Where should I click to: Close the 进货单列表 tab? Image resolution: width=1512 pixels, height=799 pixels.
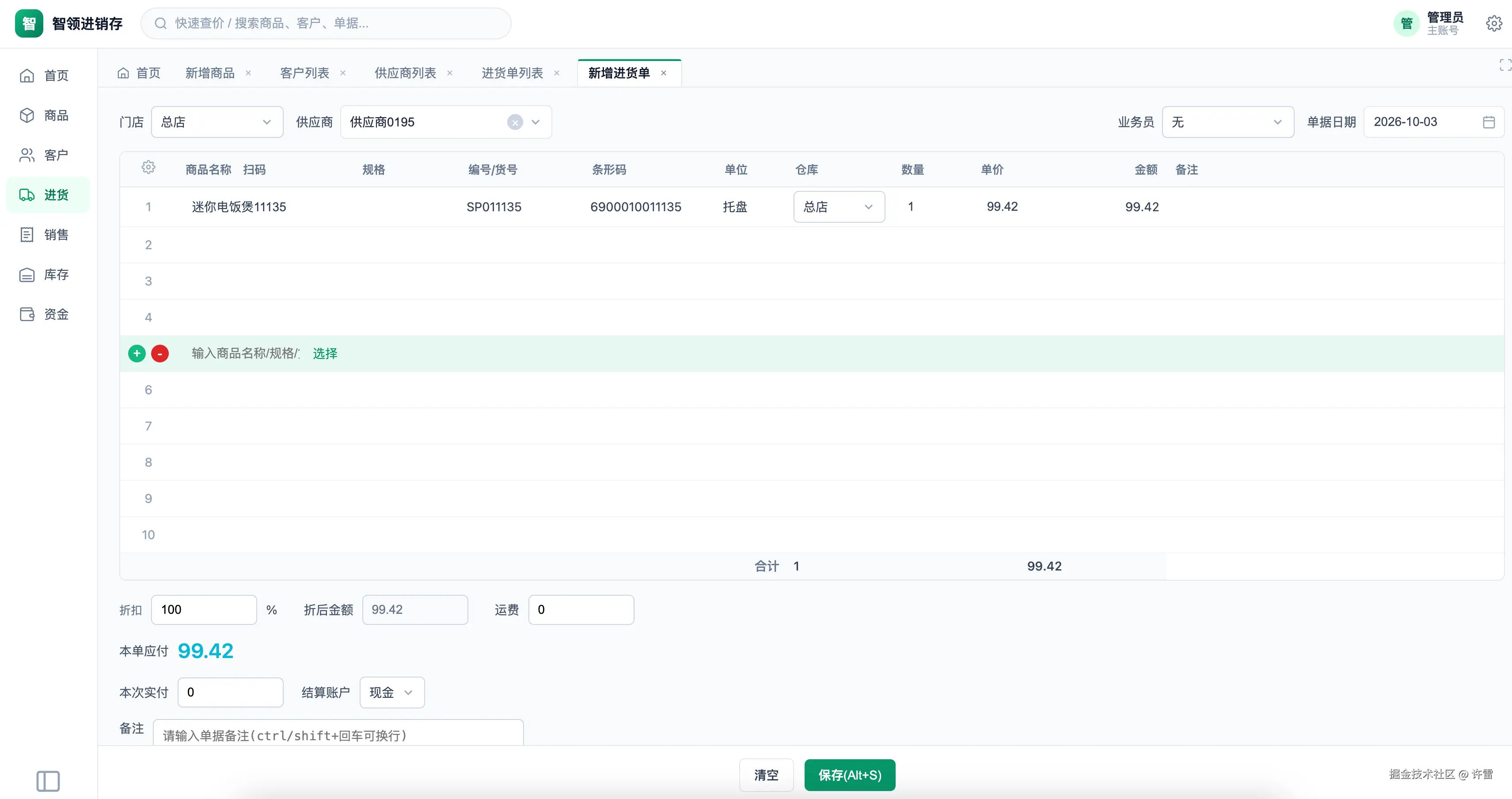[556, 73]
